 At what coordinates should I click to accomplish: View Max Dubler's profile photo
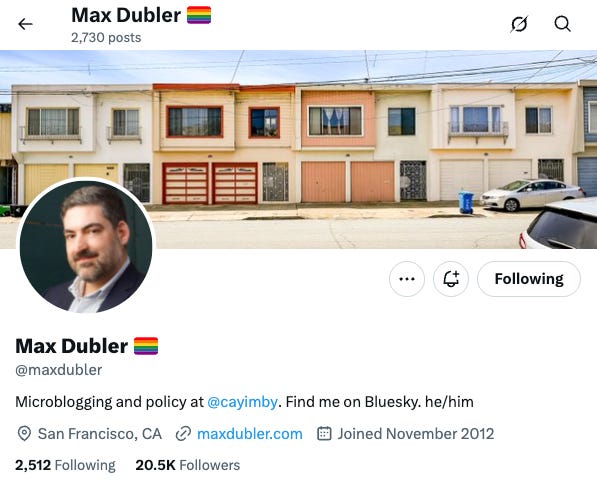(x=86, y=246)
